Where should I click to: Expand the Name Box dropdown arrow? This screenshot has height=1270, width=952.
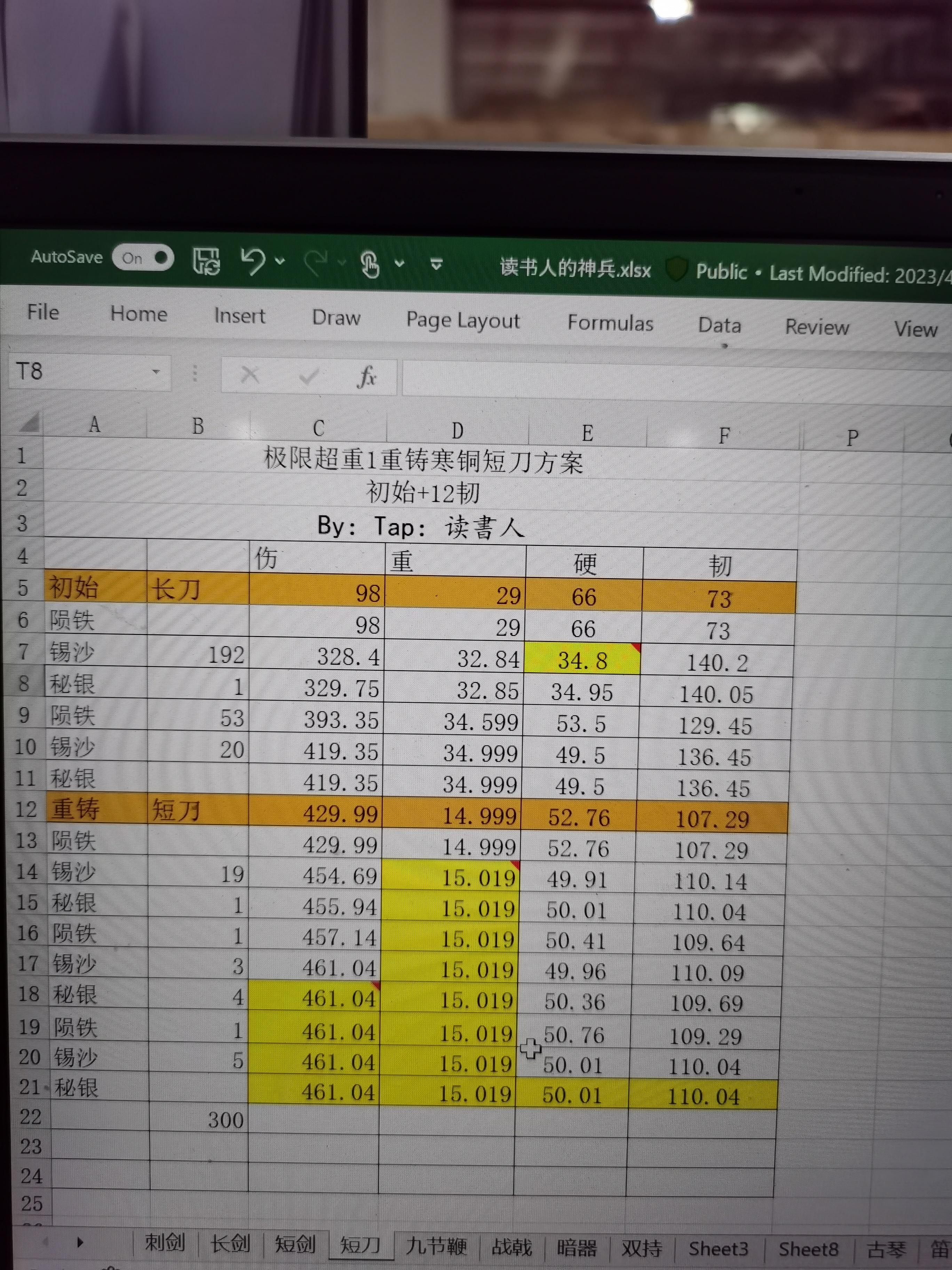click(x=156, y=373)
